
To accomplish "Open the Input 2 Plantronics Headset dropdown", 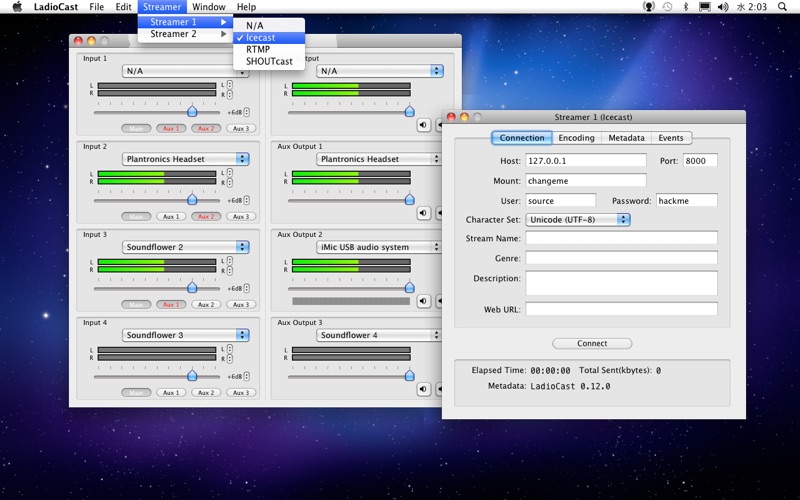I will pos(185,159).
